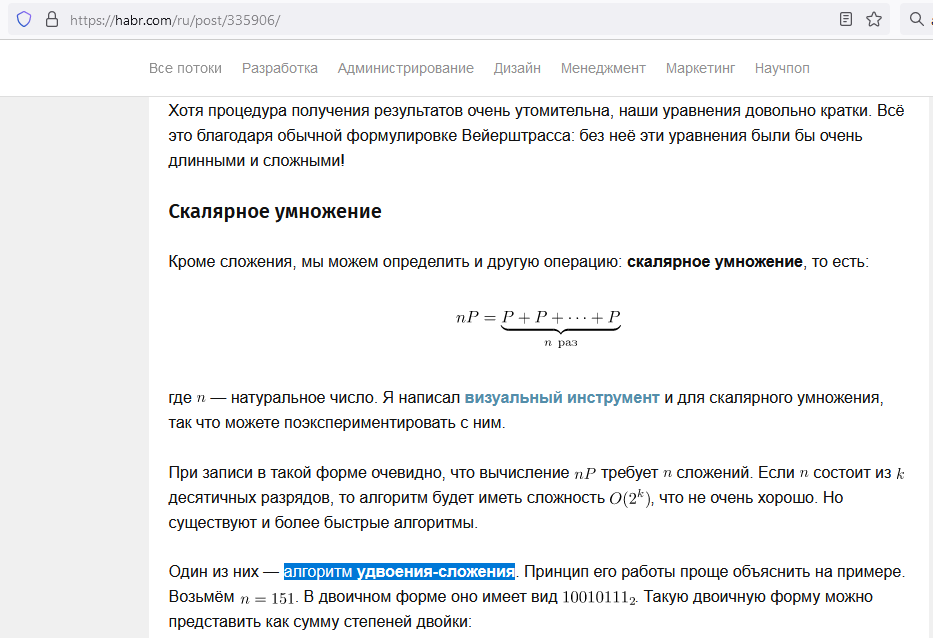Screen dimensions: 933x638
Task: Click the highlighted алгоритм удвоения-сложения link
Action: coord(399,572)
